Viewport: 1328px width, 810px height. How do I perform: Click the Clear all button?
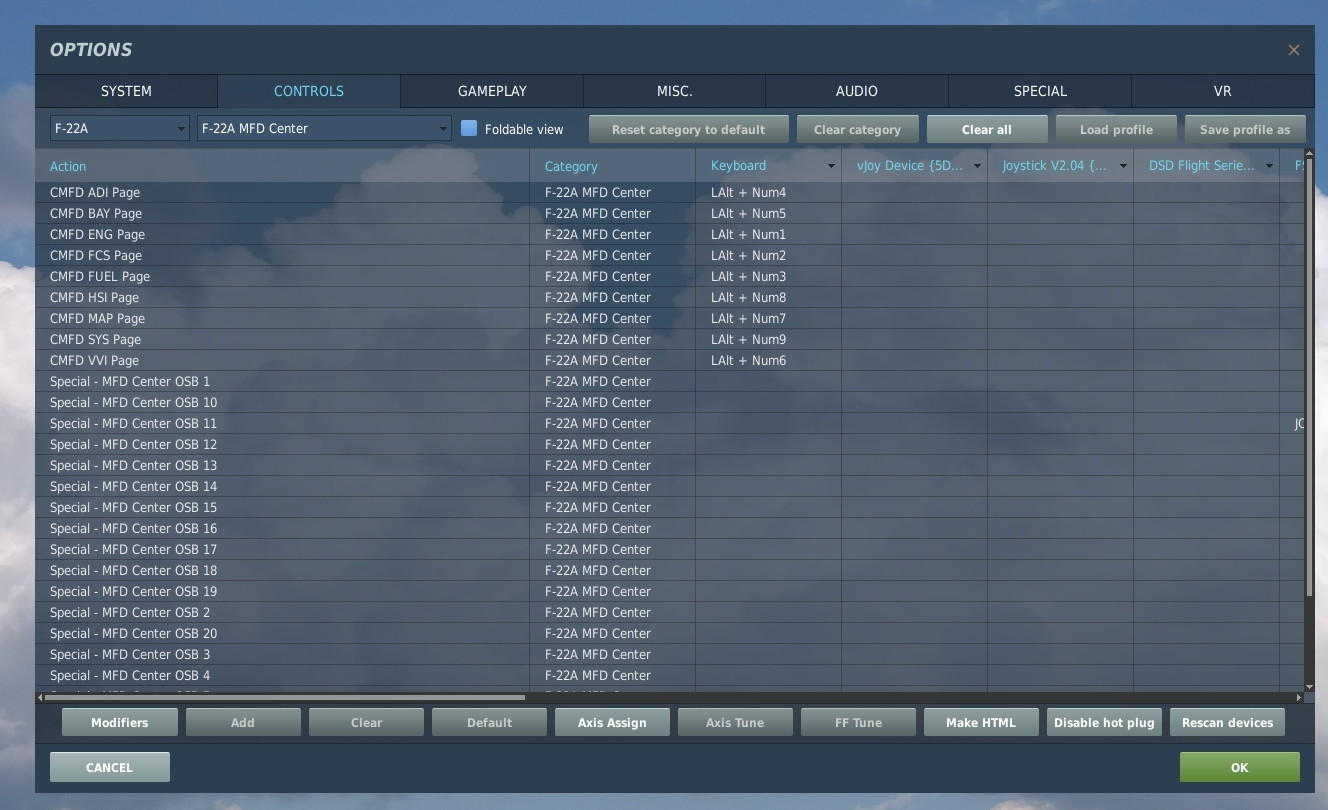[987, 129]
